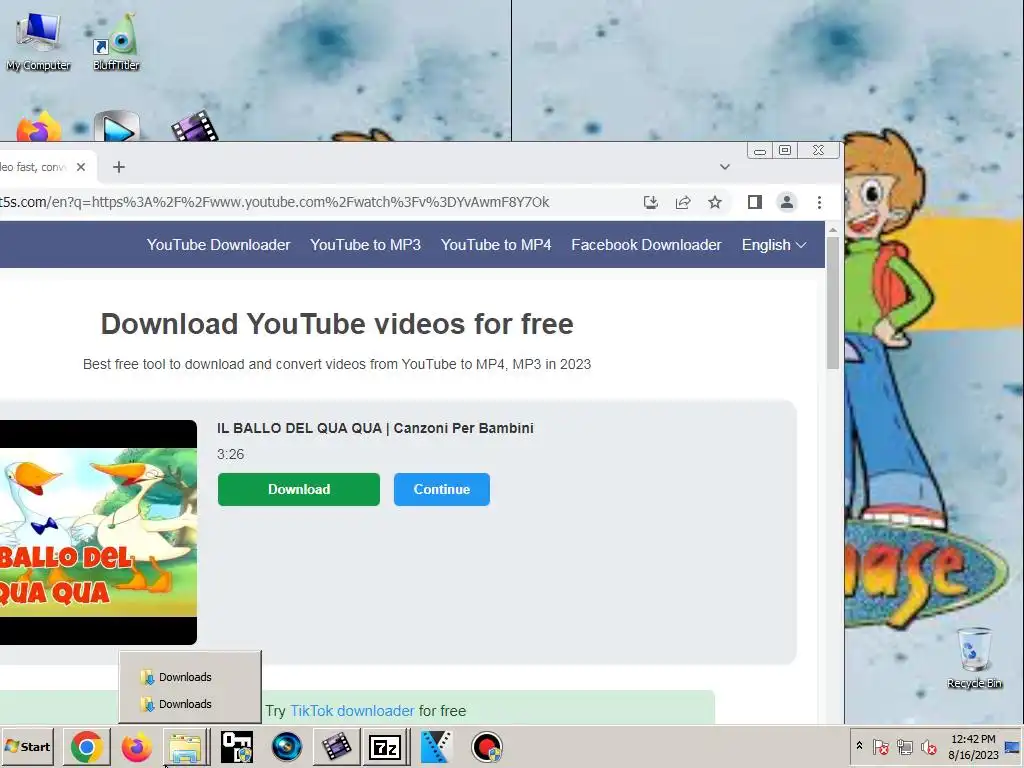The width and height of the screenshot is (1024, 768).
Task: Open the film clapper desktop icon
Action: click(194, 125)
